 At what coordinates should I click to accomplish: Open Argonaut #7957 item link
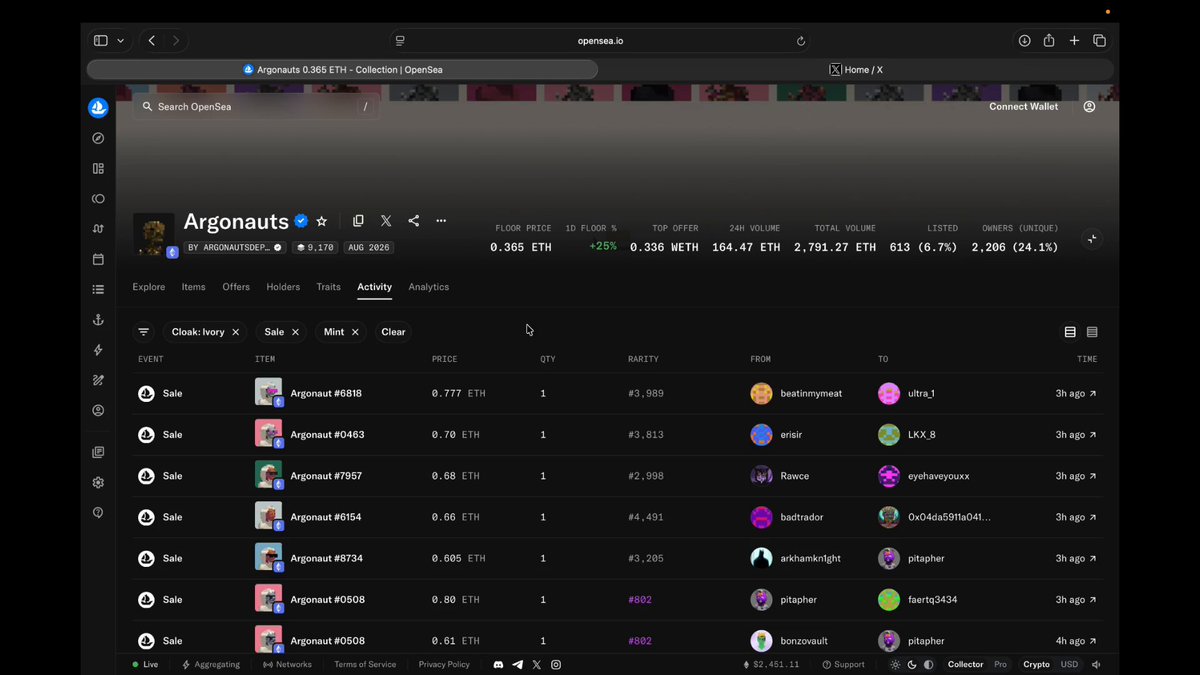(x=326, y=476)
